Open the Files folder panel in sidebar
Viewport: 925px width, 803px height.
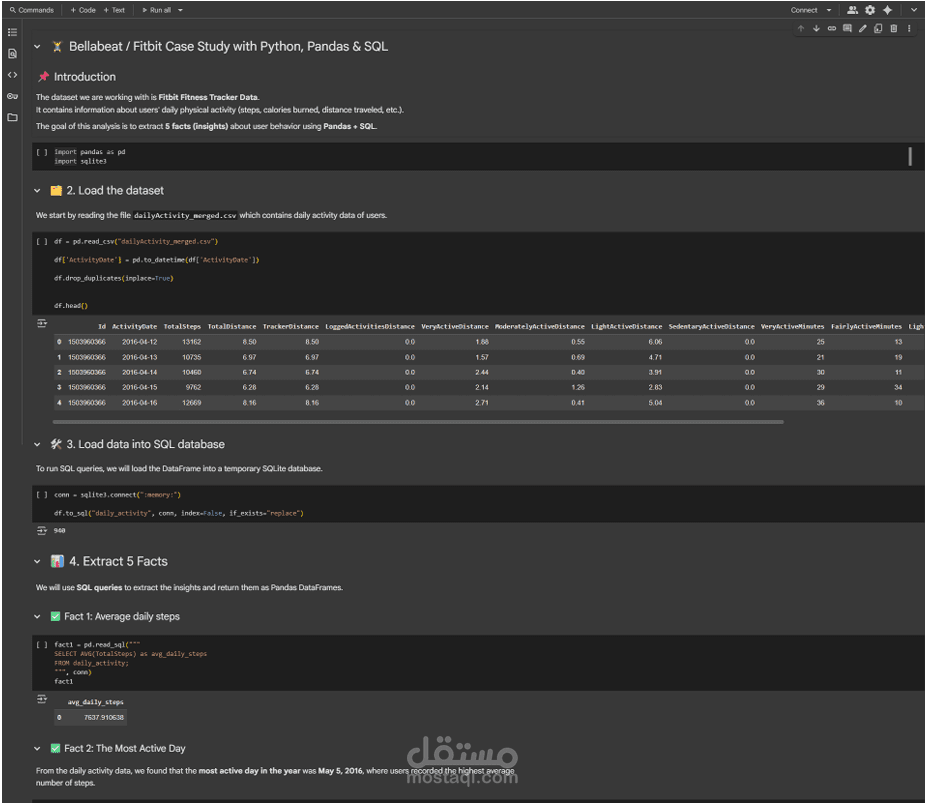12,117
